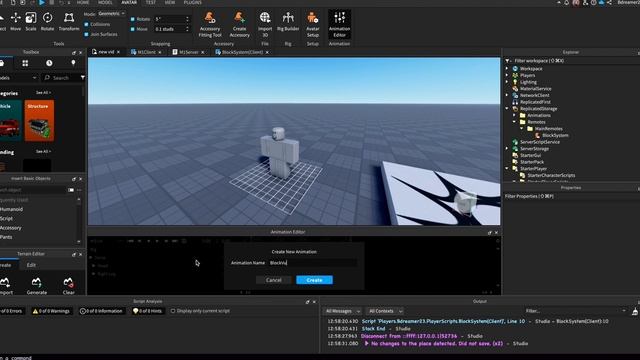Click the blue Play button in title bar
Image resolution: width=640 pixels, height=360 pixels.
pos(42,2)
